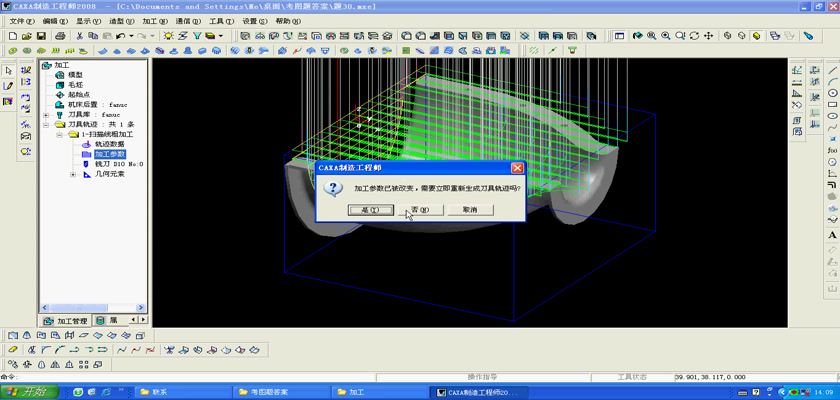Click the f(x) formula curve tool
The width and height of the screenshot is (840, 400).
pyautogui.click(x=832, y=150)
